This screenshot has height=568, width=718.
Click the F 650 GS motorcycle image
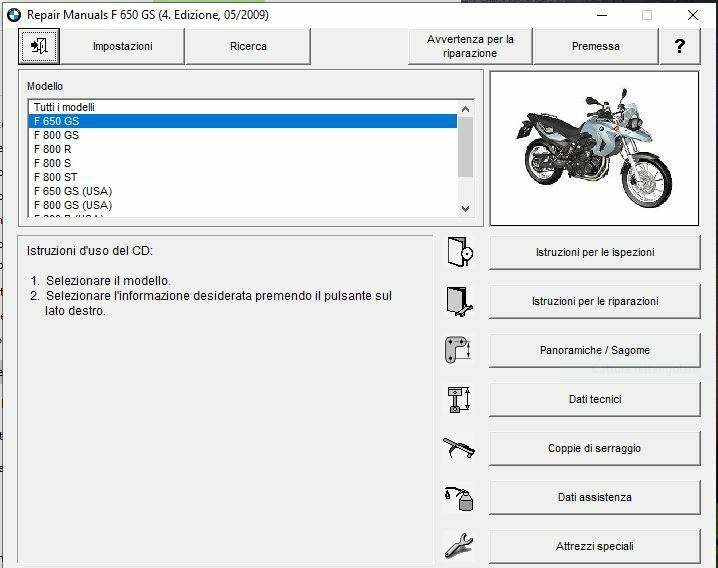pos(594,148)
